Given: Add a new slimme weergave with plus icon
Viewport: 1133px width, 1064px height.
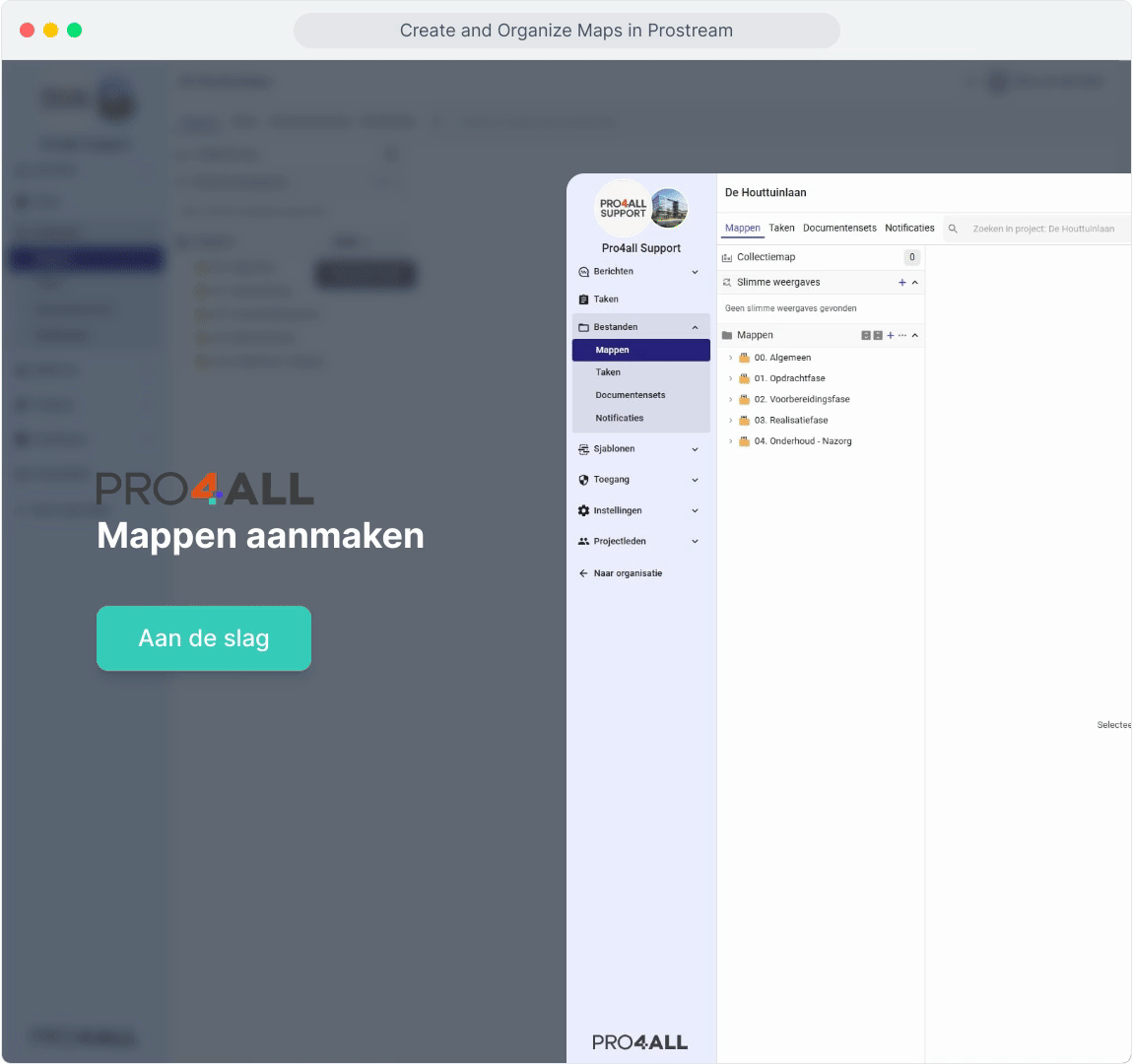Looking at the screenshot, I should [901, 283].
